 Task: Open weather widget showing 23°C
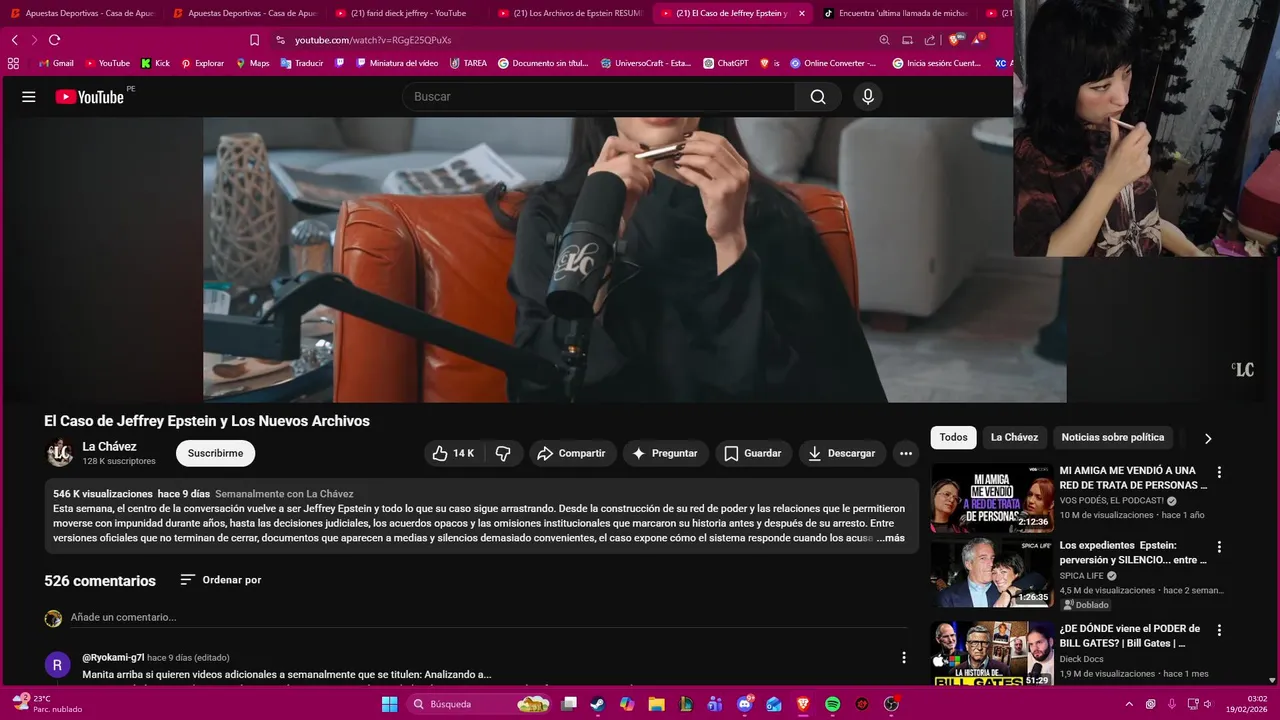click(x=48, y=704)
